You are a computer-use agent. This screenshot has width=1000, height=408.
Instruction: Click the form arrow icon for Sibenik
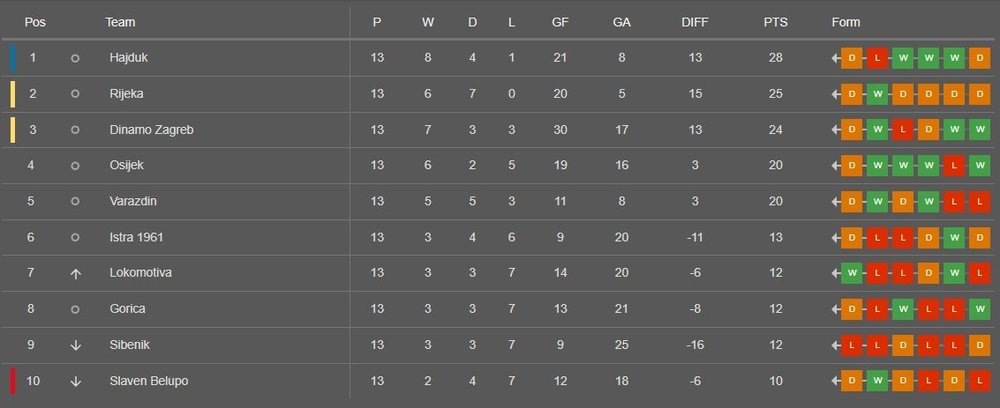pyautogui.click(x=835, y=346)
